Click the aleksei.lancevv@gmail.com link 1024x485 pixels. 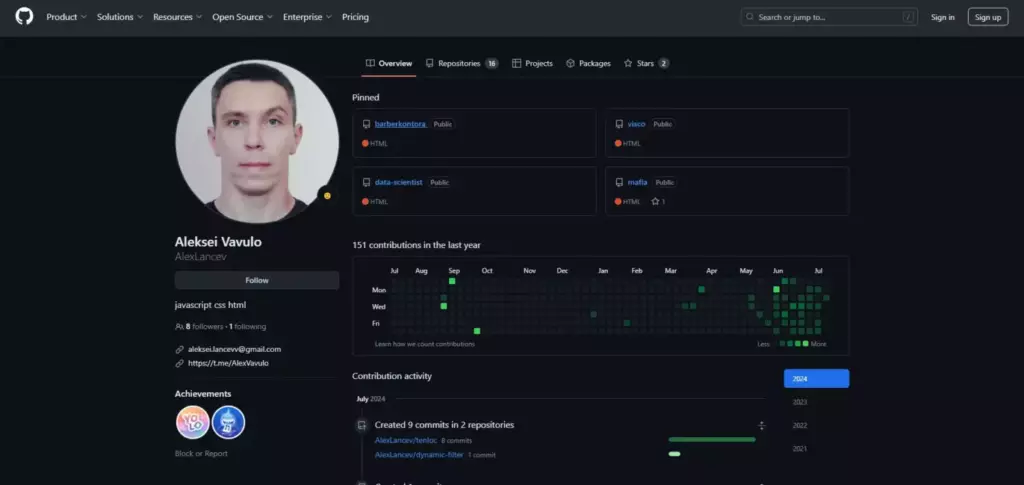coord(234,349)
